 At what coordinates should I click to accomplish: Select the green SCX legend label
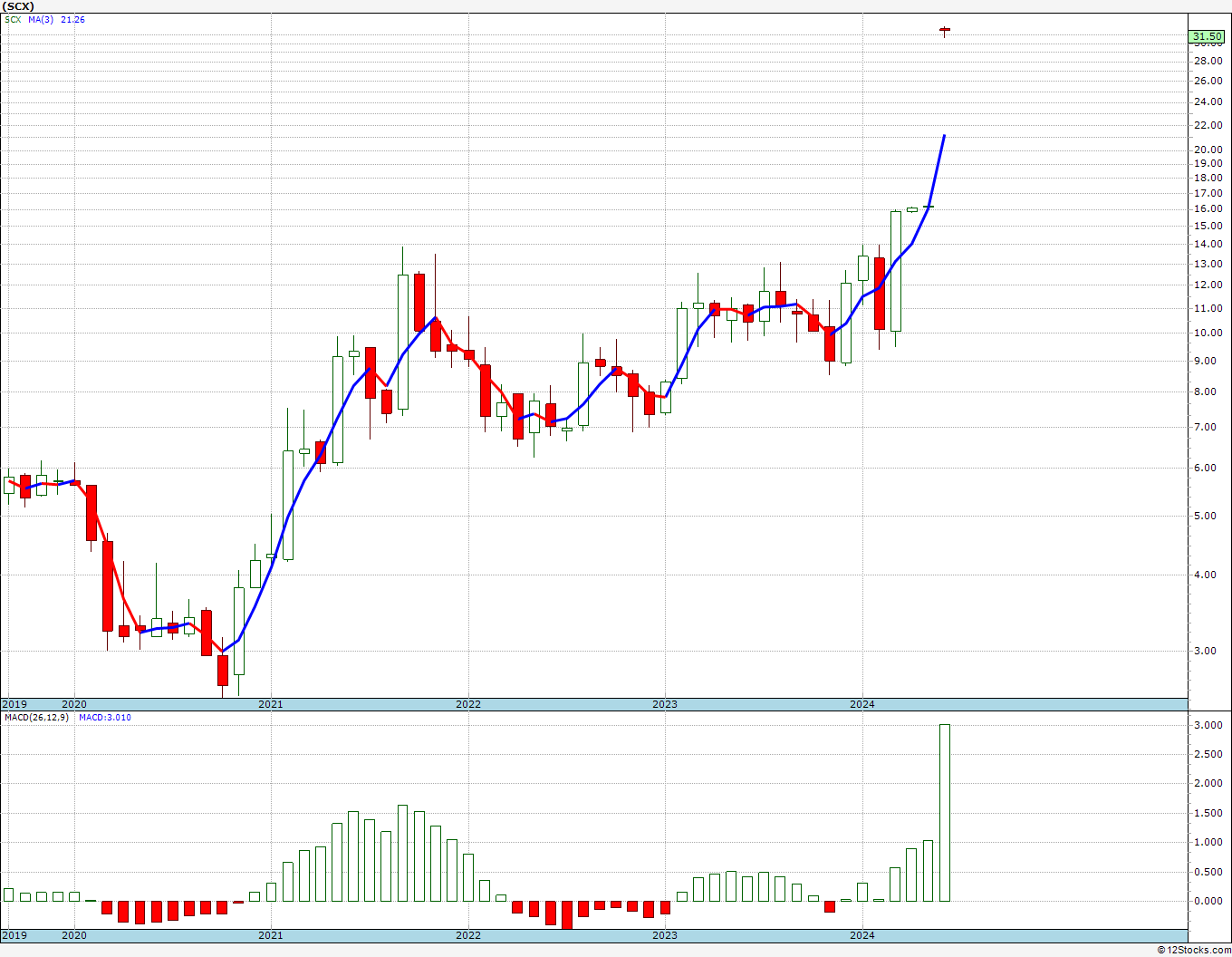(x=11, y=19)
